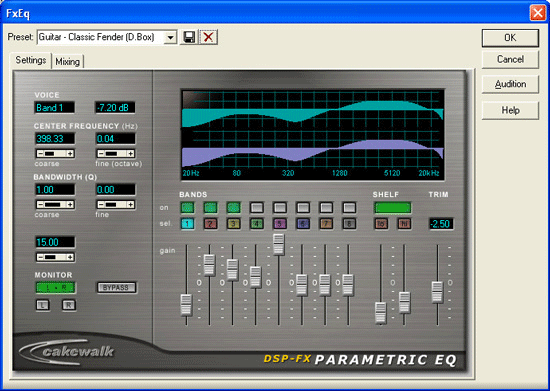Delete preset with red X icon
Image resolution: width=550 pixels, height=391 pixels.
click(x=208, y=37)
